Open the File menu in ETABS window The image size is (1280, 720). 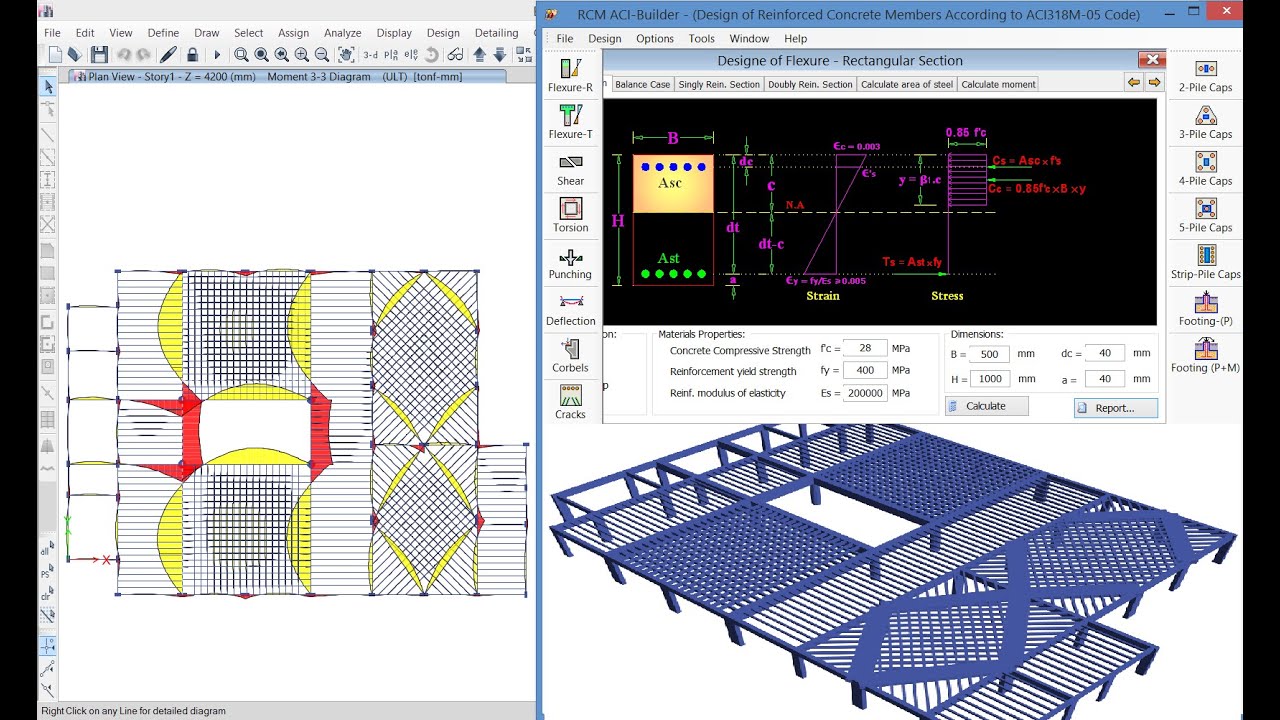pyautogui.click(x=52, y=33)
